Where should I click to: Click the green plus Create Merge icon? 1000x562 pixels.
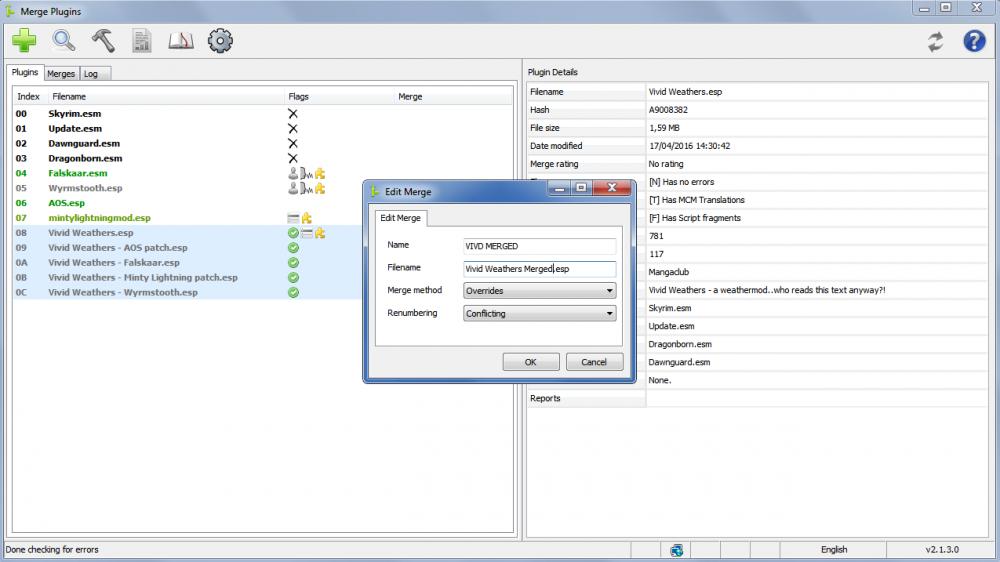click(24, 41)
